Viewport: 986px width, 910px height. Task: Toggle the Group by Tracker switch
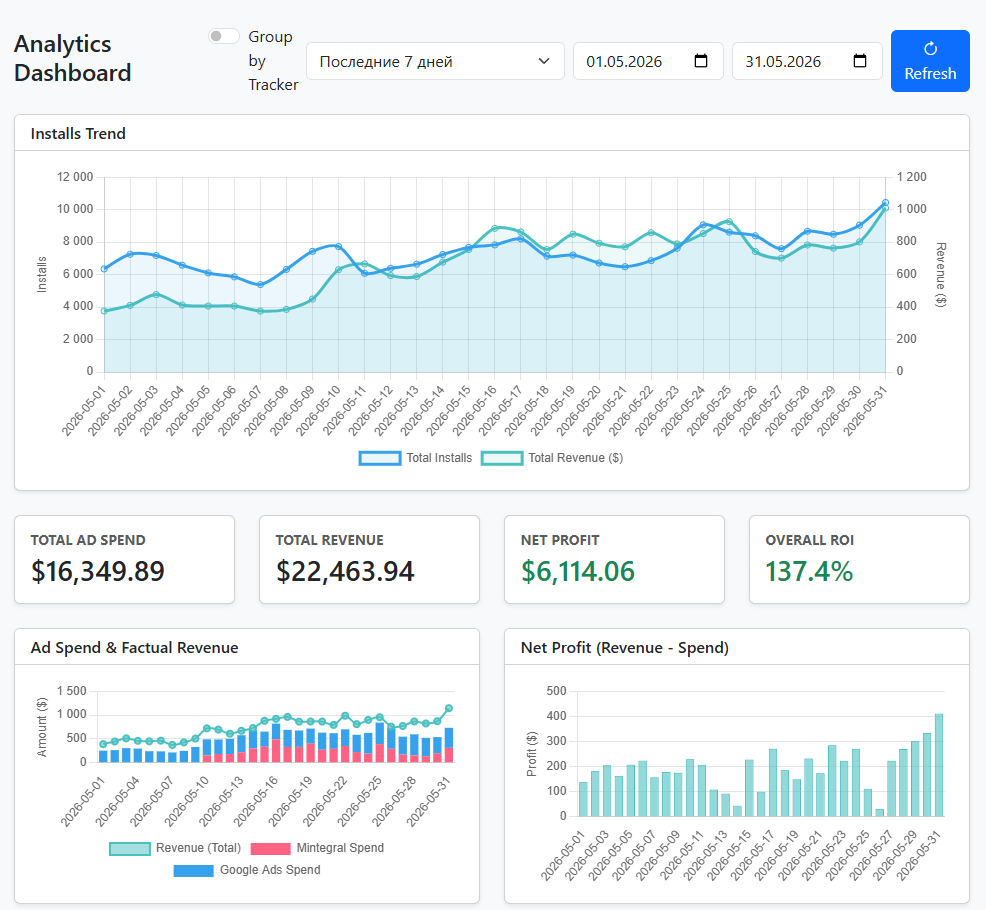pyautogui.click(x=224, y=36)
